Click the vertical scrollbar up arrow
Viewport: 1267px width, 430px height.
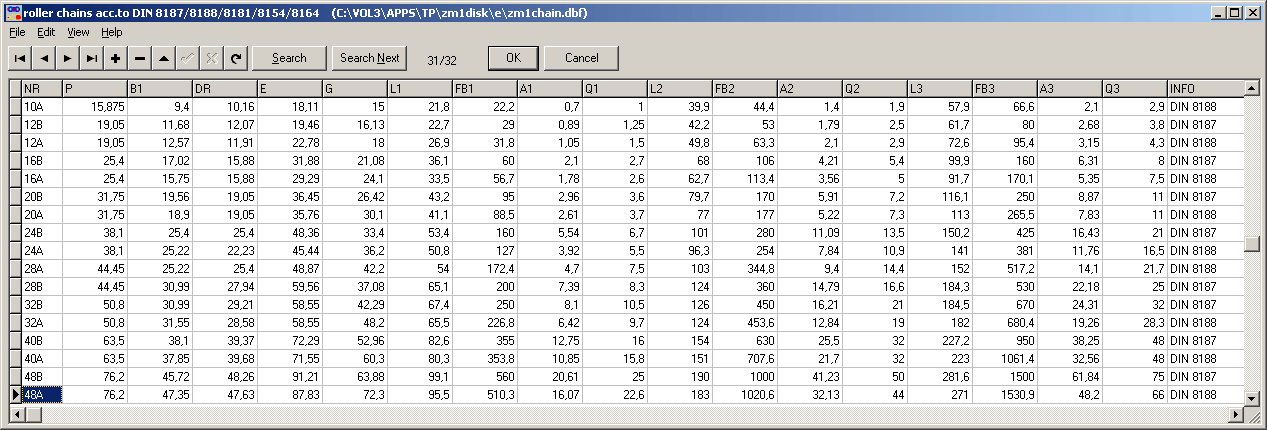tap(1251, 88)
